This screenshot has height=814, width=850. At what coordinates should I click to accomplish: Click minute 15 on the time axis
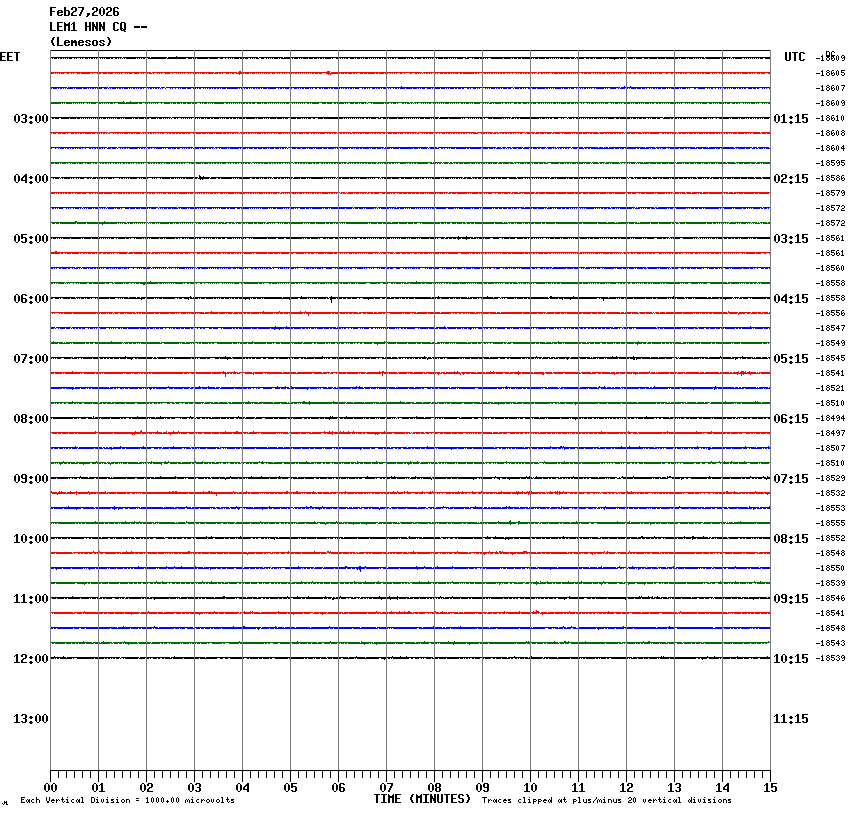[x=770, y=788]
